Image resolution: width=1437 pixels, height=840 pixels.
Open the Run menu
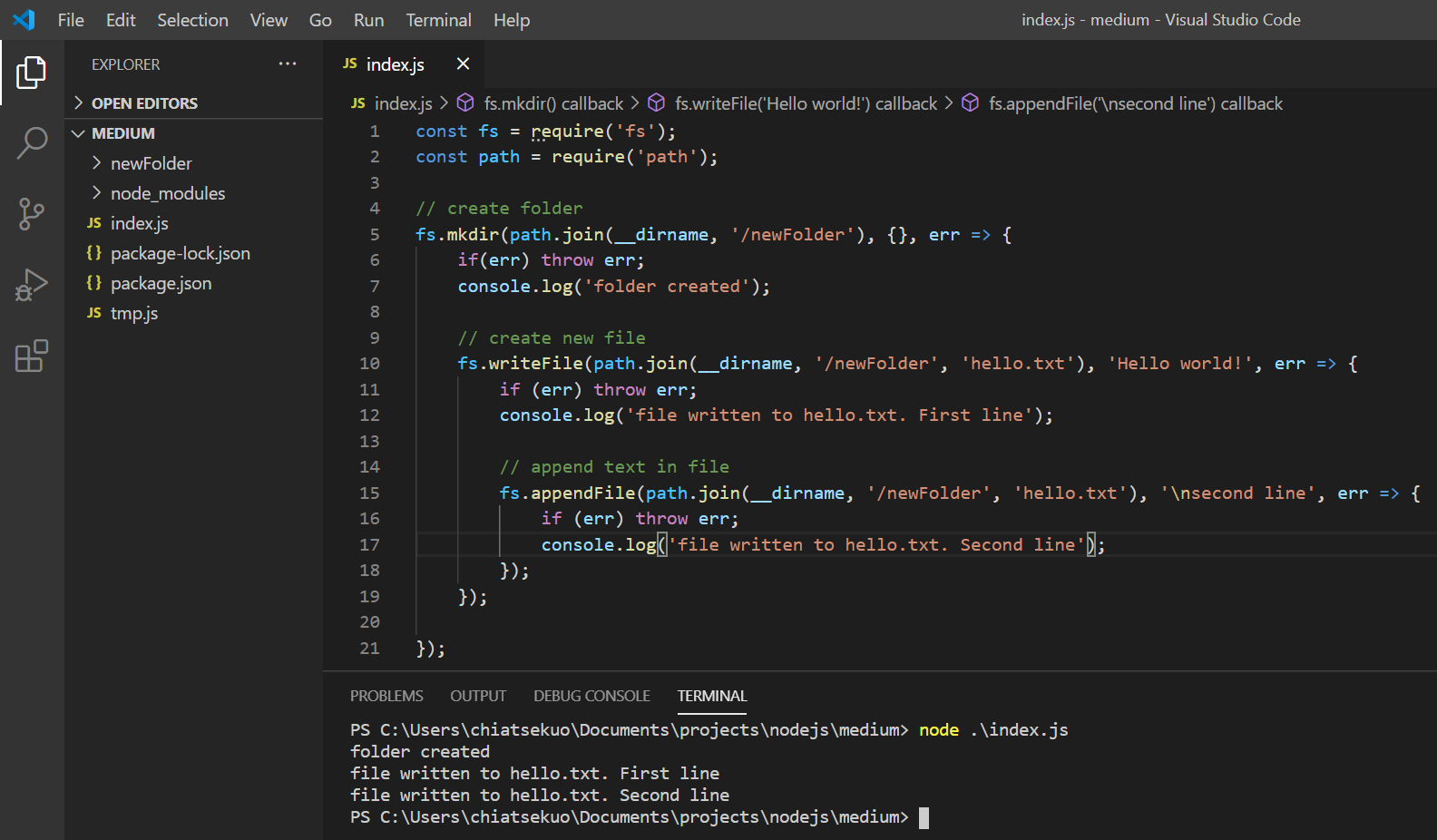click(368, 20)
